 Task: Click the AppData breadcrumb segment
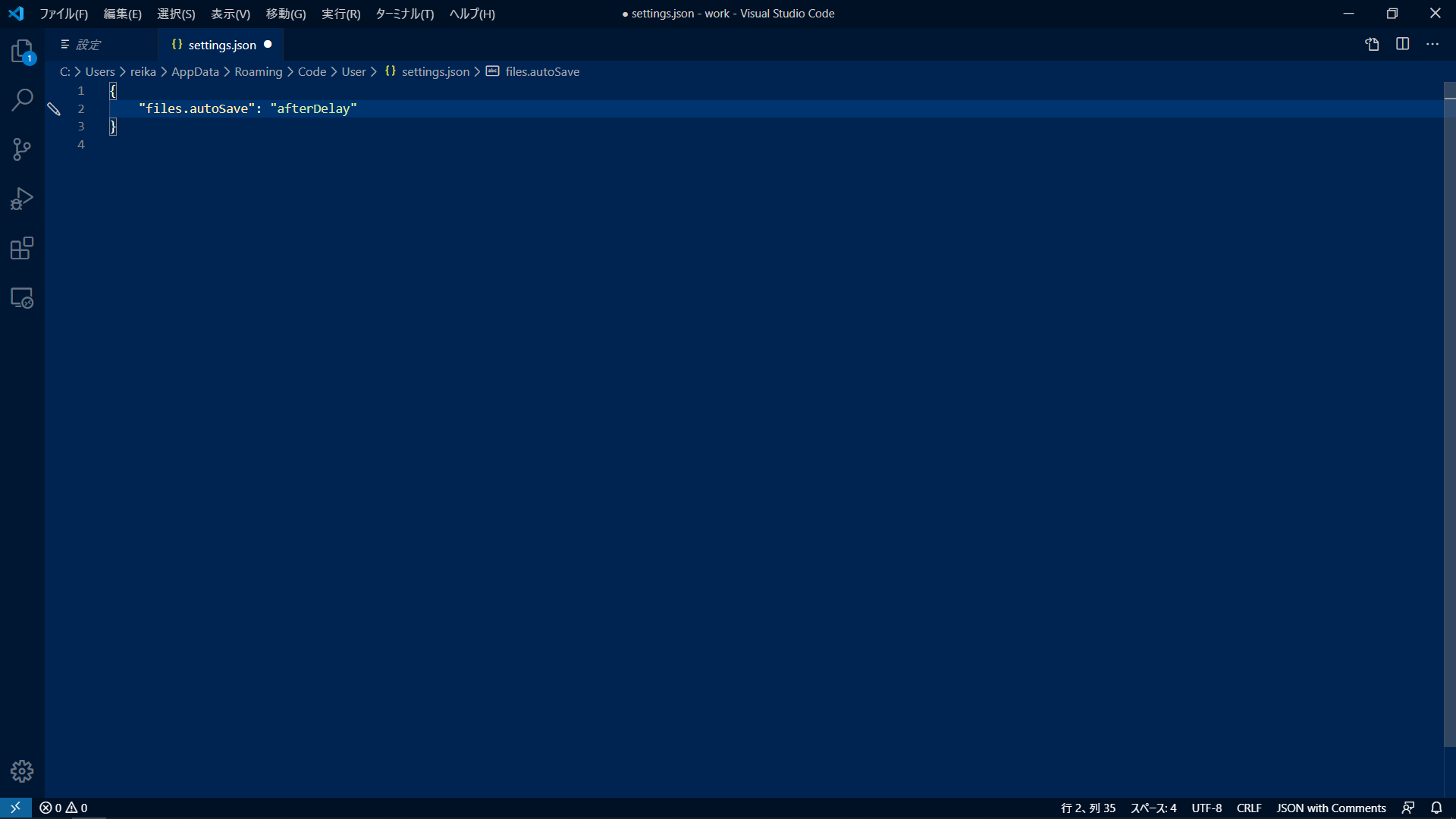[195, 71]
